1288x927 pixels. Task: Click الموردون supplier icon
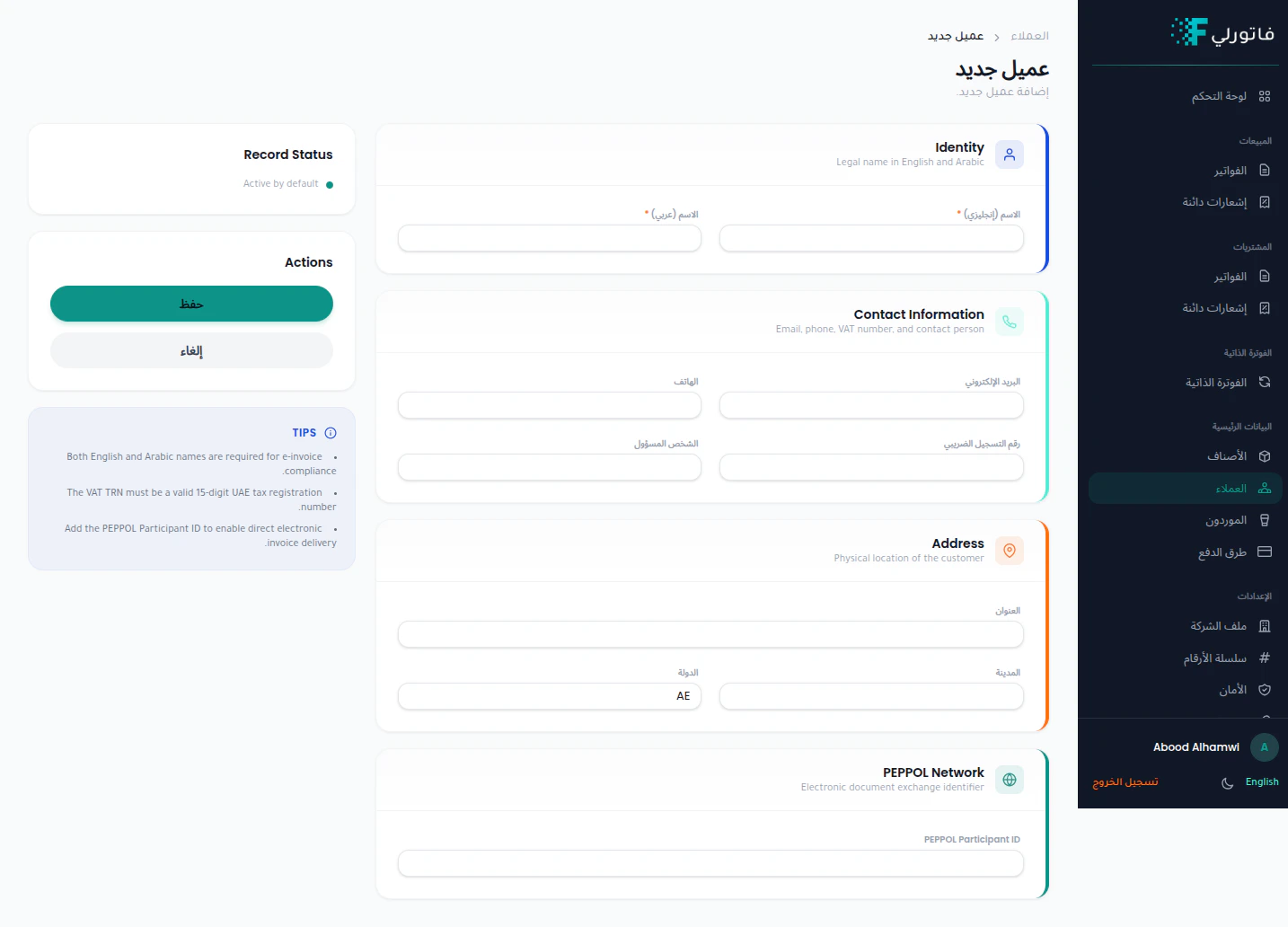click(1265, 520)
